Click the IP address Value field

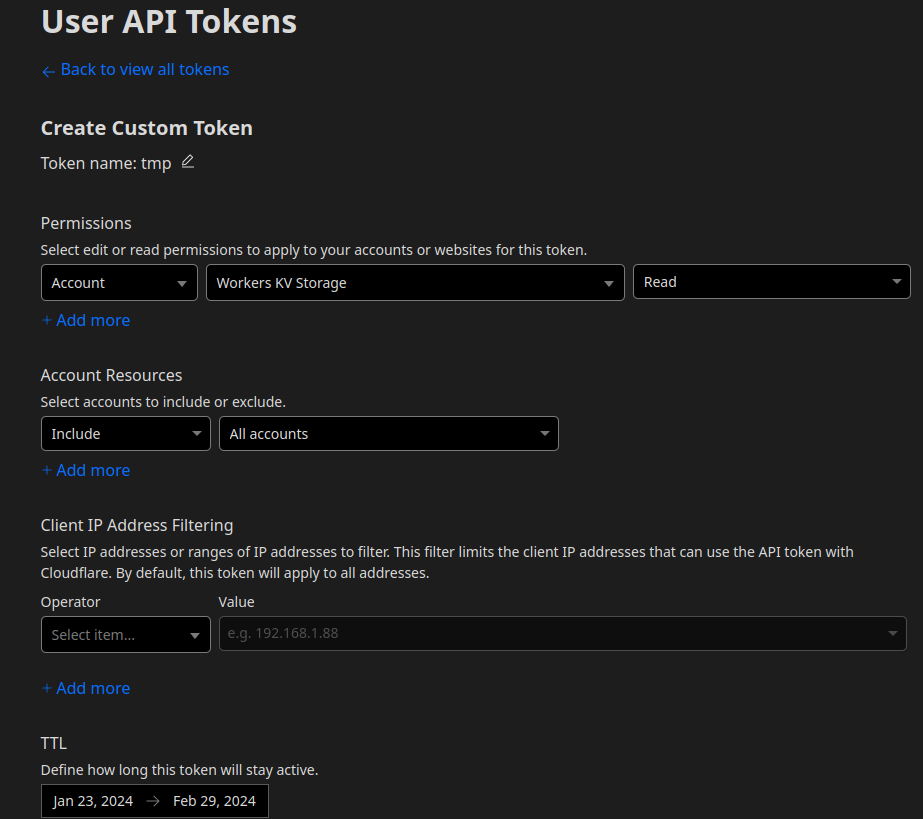tap(562, 633)
